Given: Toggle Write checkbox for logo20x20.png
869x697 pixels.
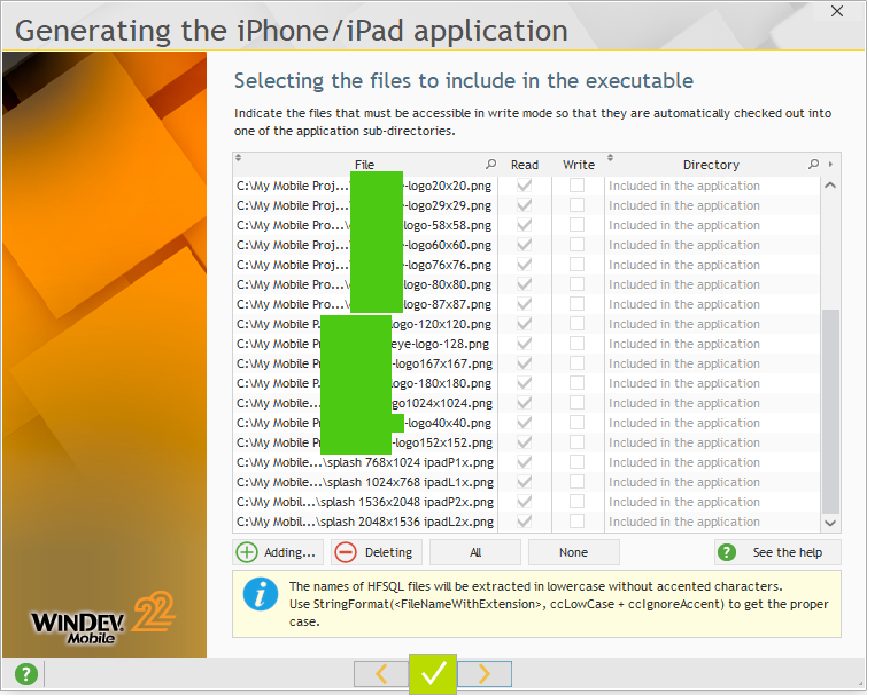Looking at the screenshot, I should [x=577, y=186].
